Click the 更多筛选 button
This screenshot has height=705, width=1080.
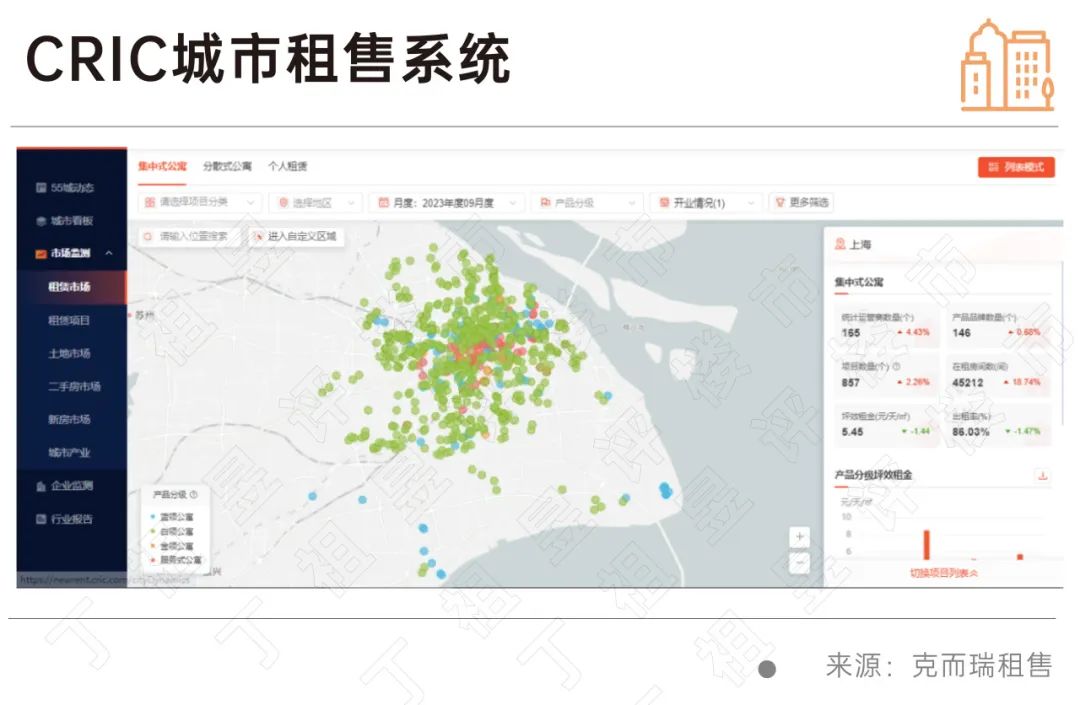tap(800, 202)
